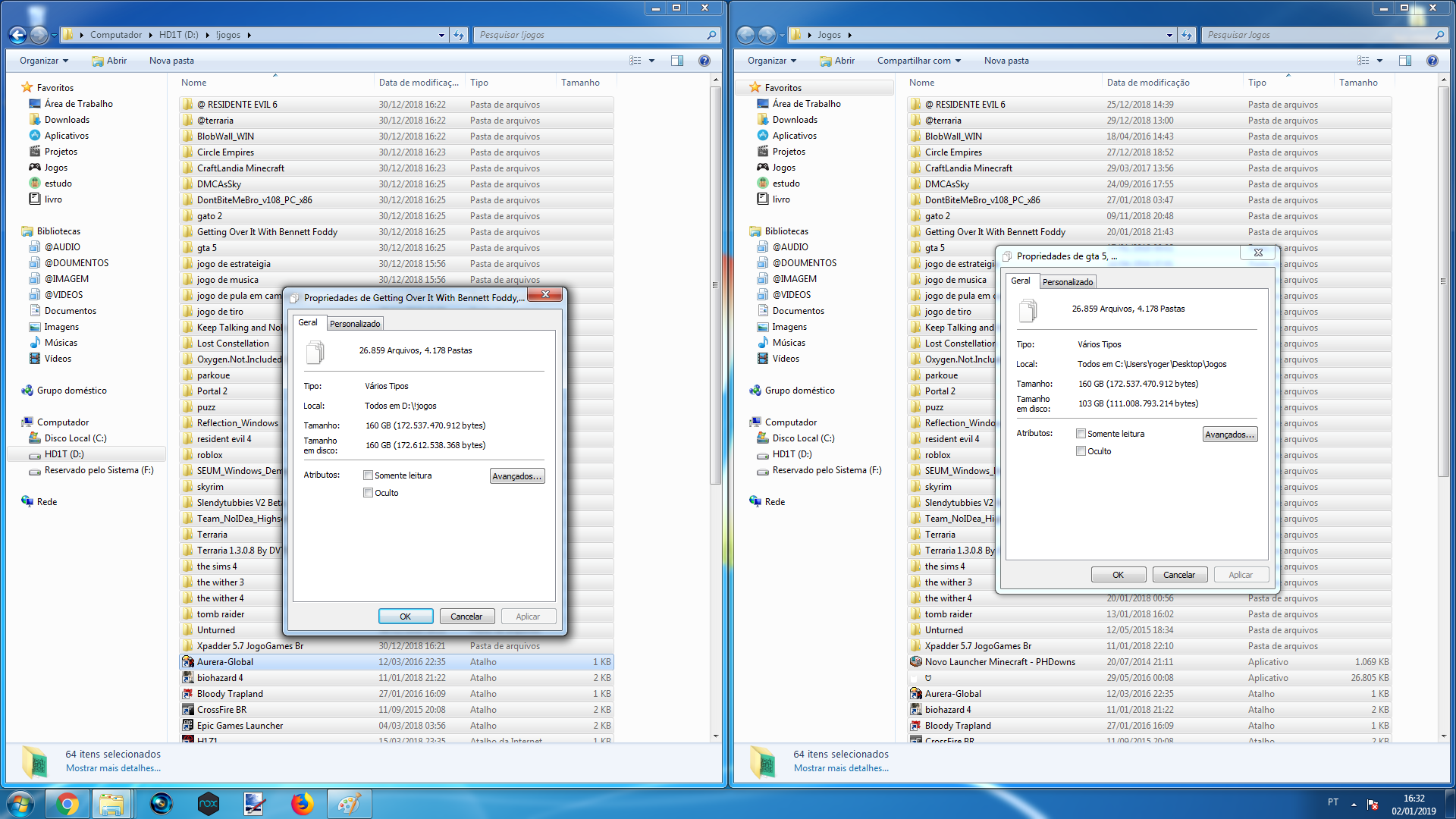
Task: Change view icon in right window toolbar
Action: 1363,61
